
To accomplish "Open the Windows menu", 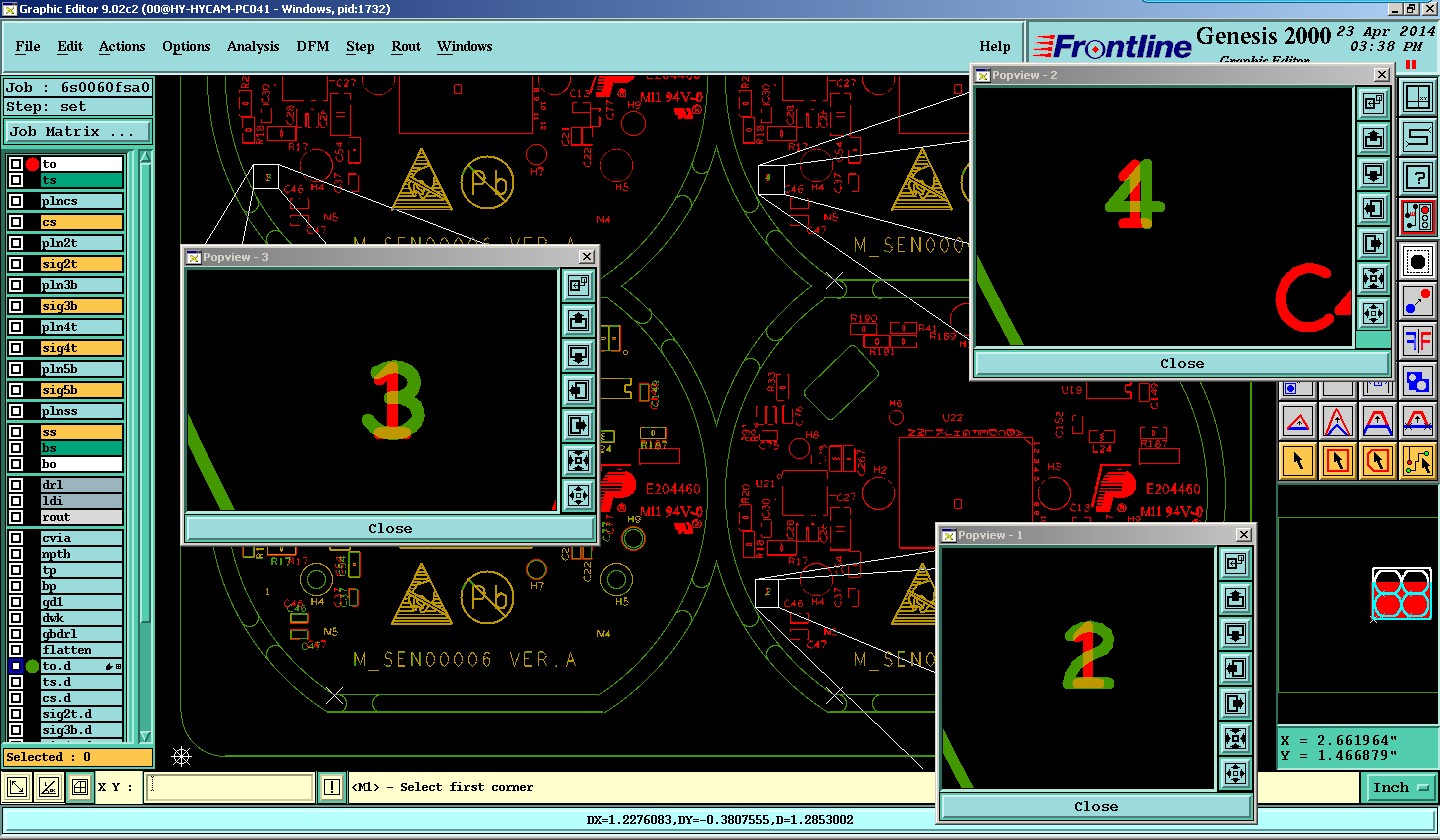I will click(464, 46).
